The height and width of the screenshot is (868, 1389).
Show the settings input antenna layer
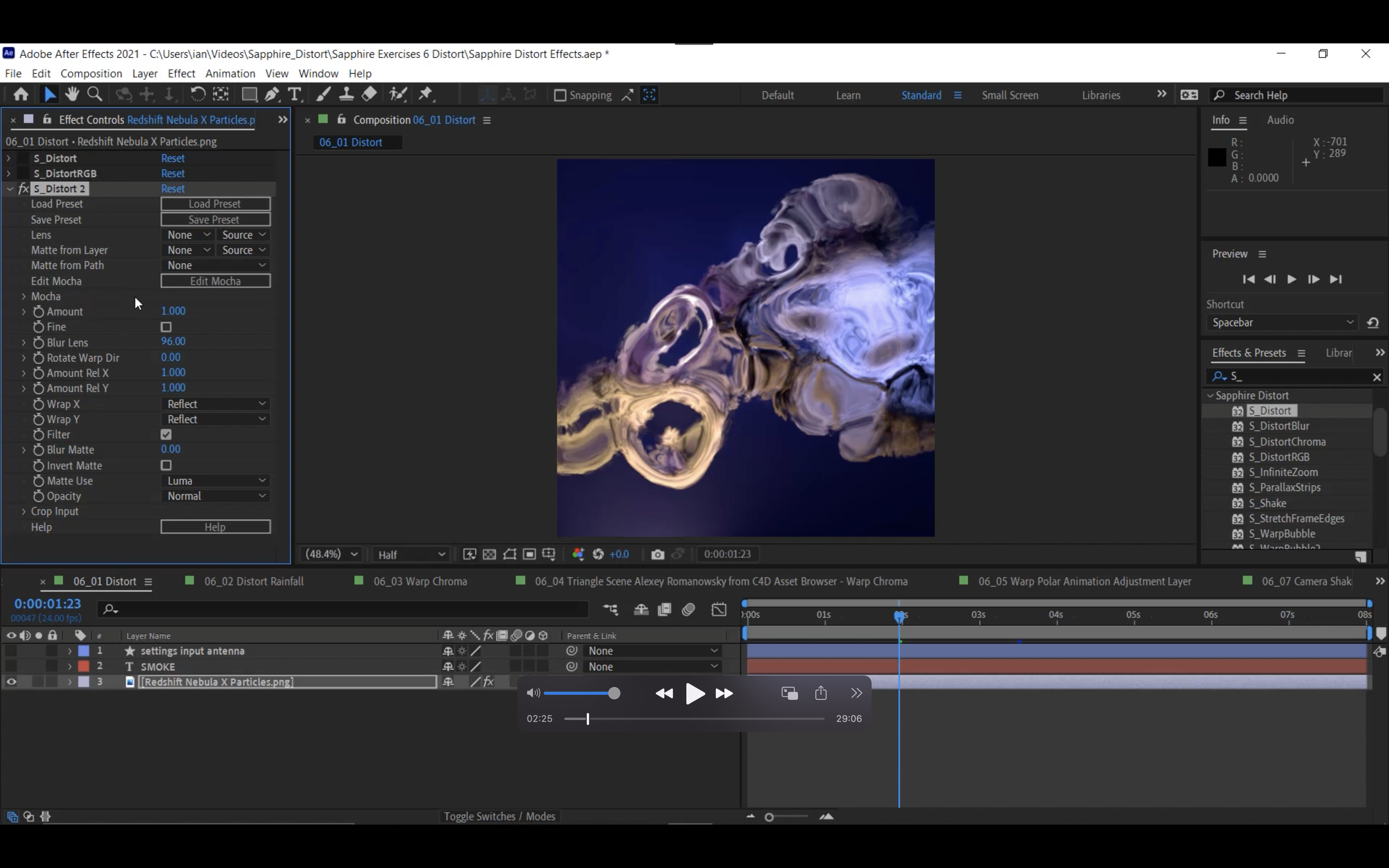11,651
